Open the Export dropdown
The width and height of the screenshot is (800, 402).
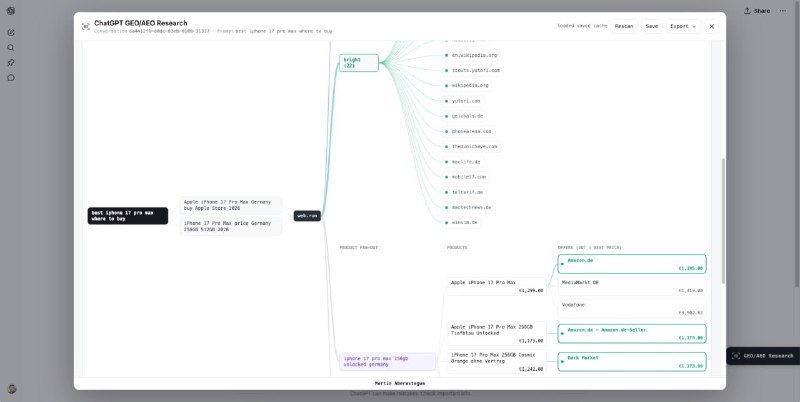coord(683,27)
